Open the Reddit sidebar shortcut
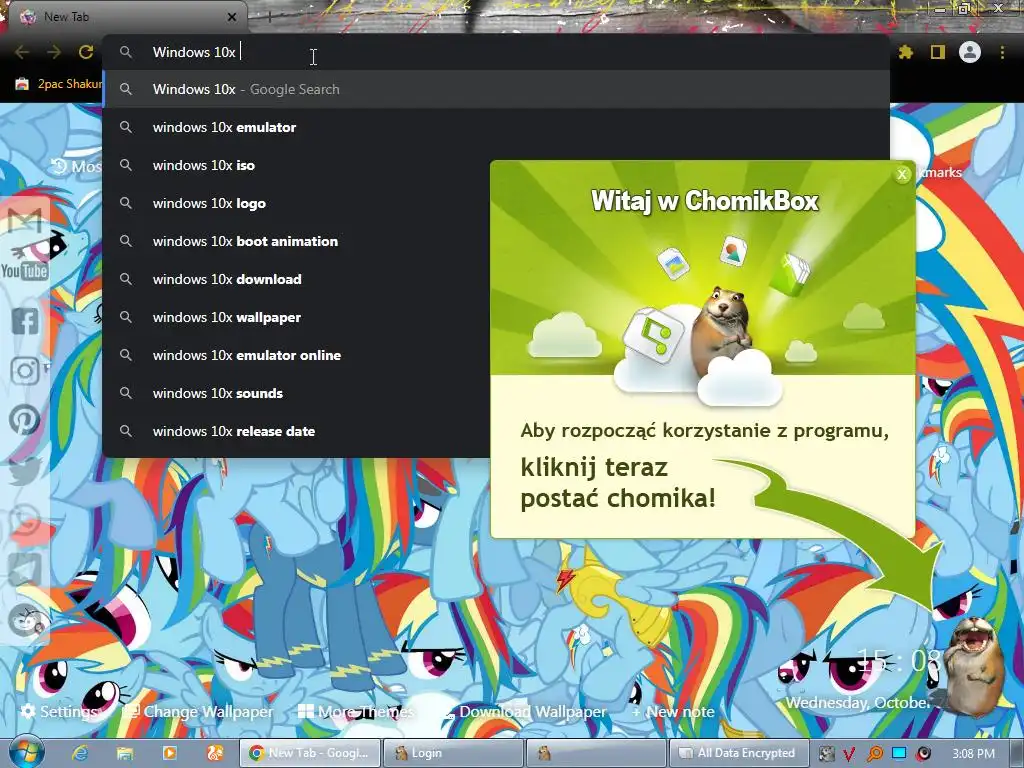The width and height of the screenshot is (1024, 768). (25, 620)
